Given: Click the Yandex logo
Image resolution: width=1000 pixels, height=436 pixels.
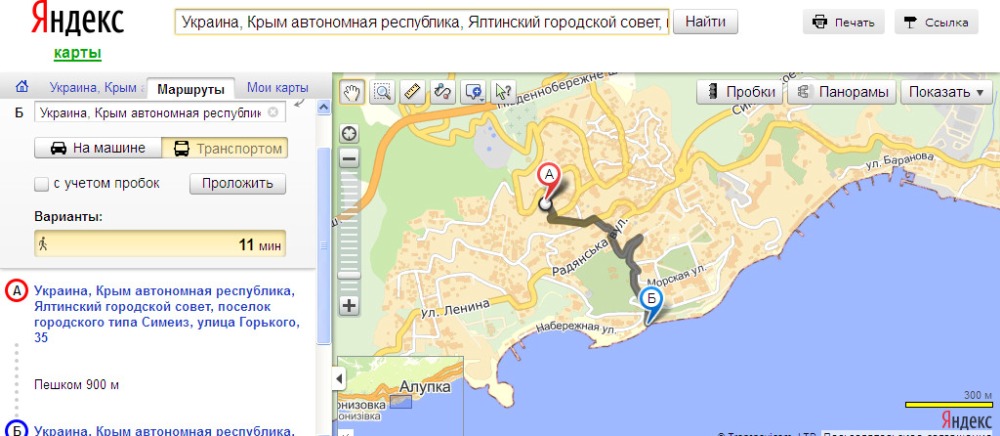Looking at the screenshot, I should pyautogui.click(x=77, y=20).
